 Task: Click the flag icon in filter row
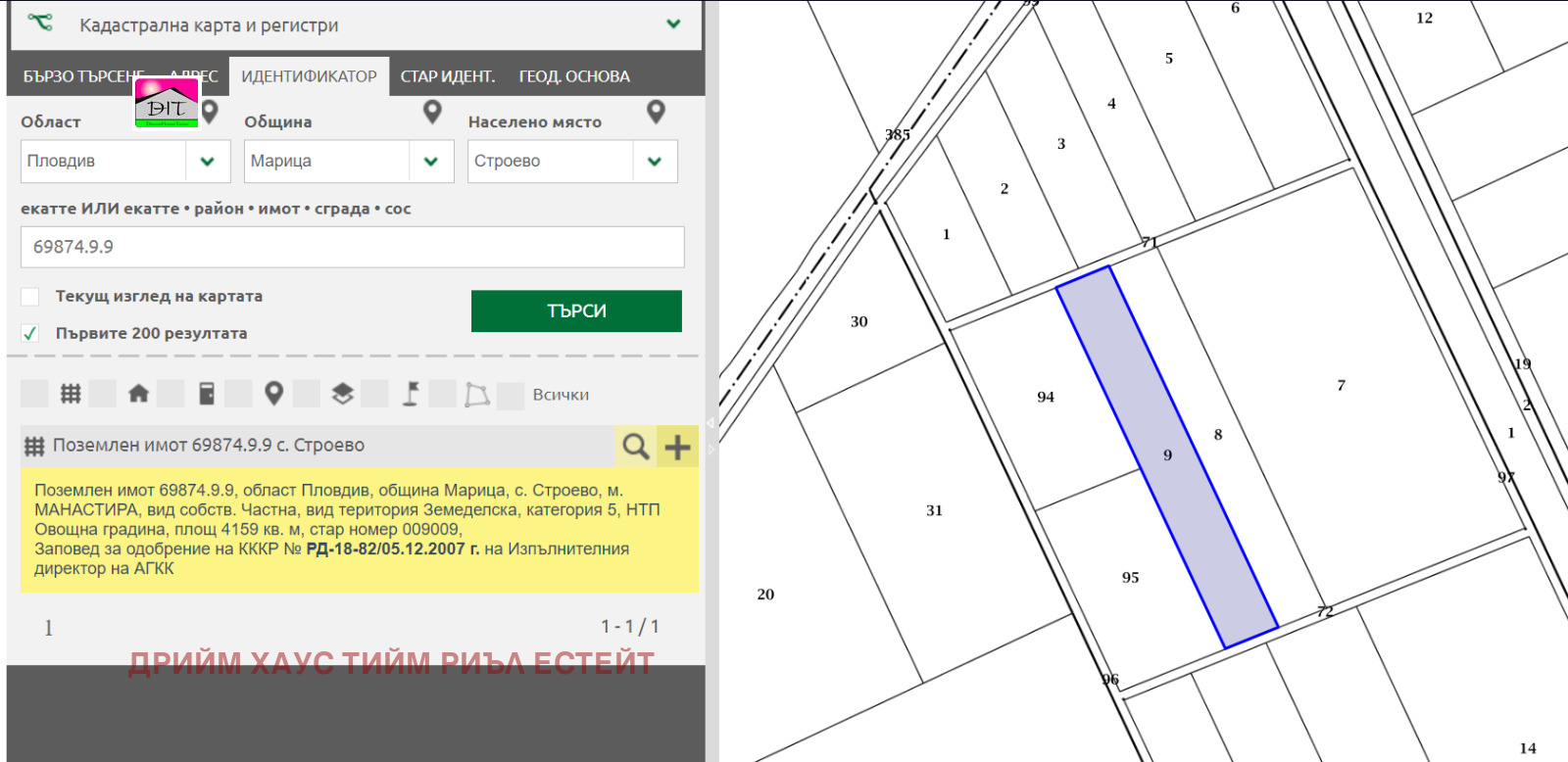click(x=411, y=394)
